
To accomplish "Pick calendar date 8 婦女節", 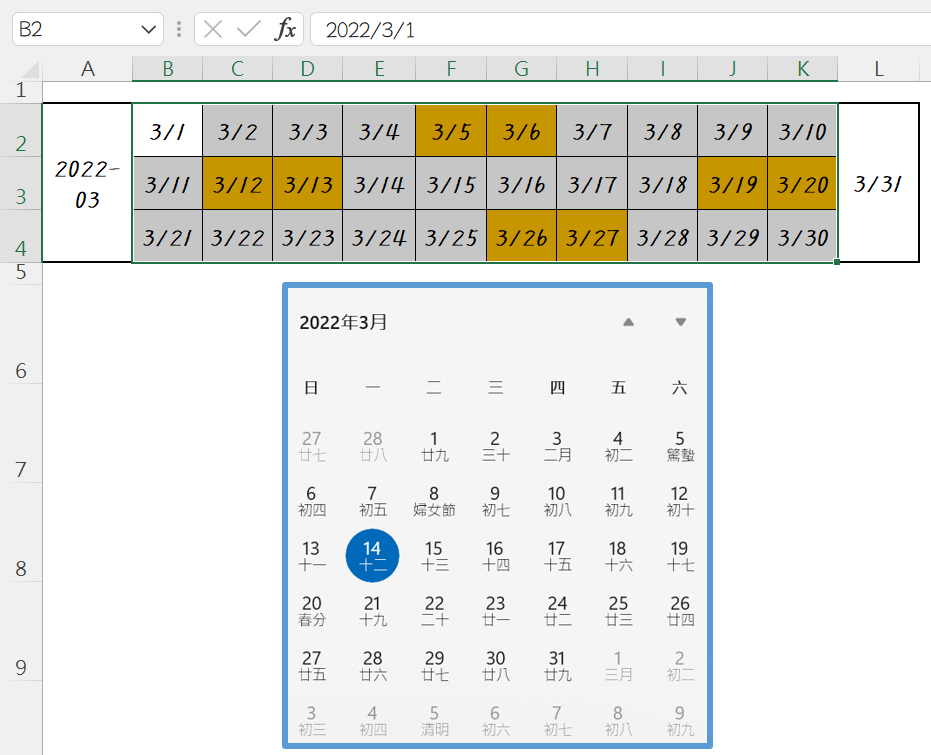I will click(x=434, y=501).
